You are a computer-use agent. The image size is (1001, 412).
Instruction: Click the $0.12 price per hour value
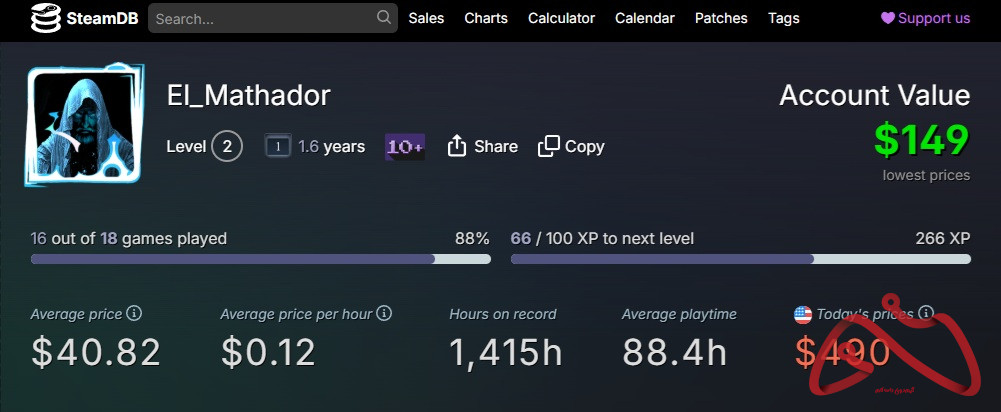click(x=268, y=352)
